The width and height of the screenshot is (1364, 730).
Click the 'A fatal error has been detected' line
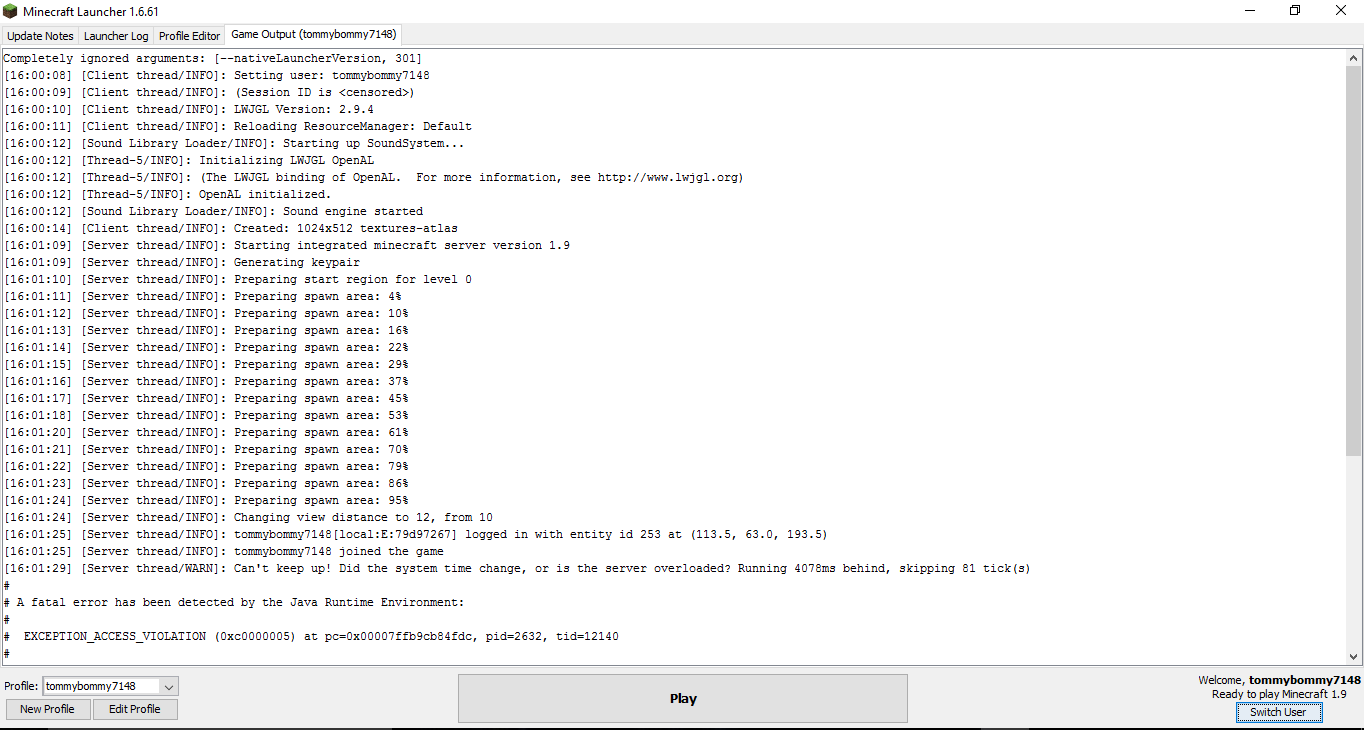pos(234,602)
